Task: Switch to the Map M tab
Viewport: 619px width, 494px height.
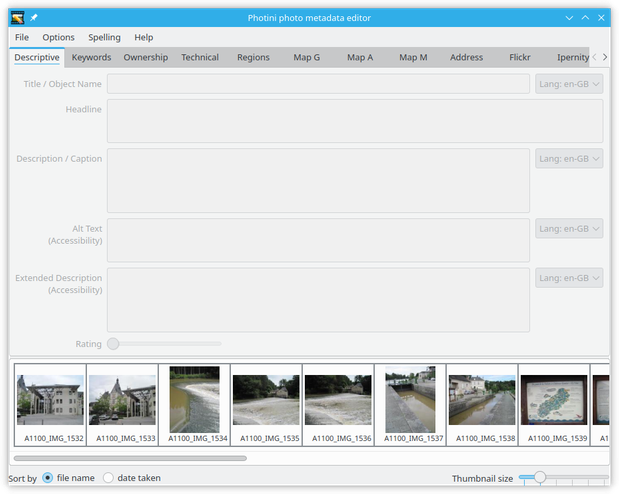Action: (x=413, y=57)
